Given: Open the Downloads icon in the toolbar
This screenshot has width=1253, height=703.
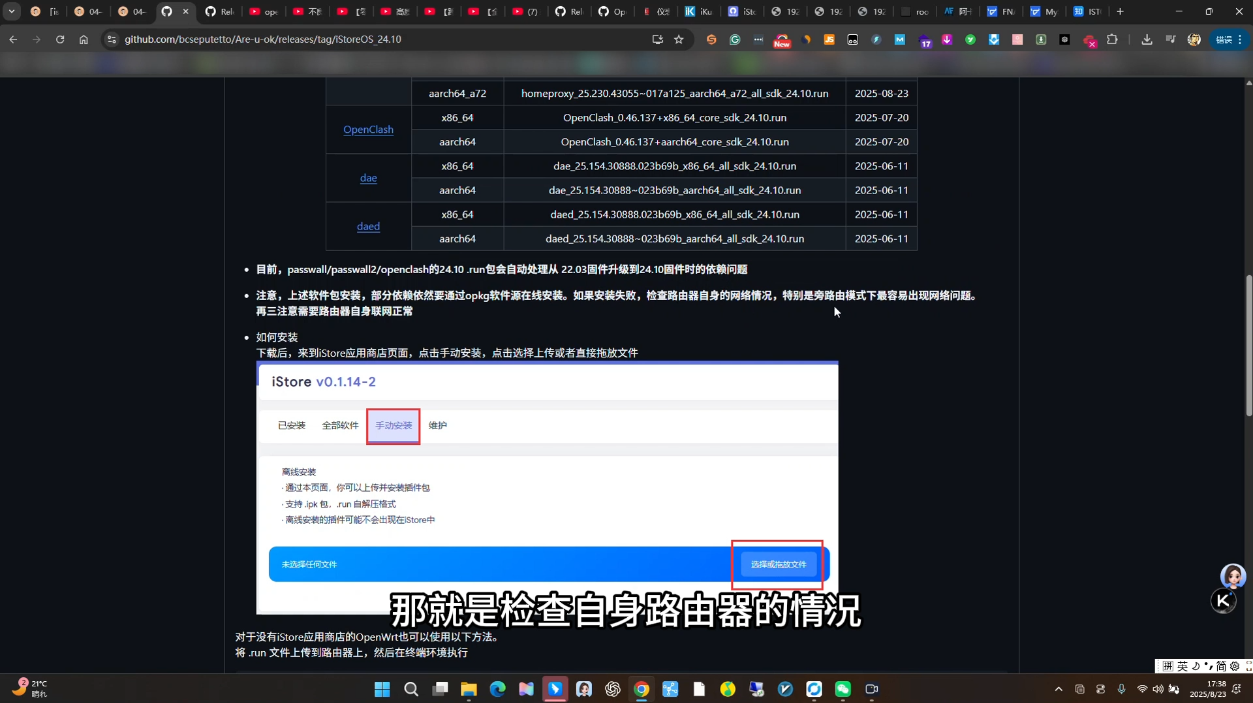Looking at the screenshot, I should pyautogui.click(x=1147, y=40).
